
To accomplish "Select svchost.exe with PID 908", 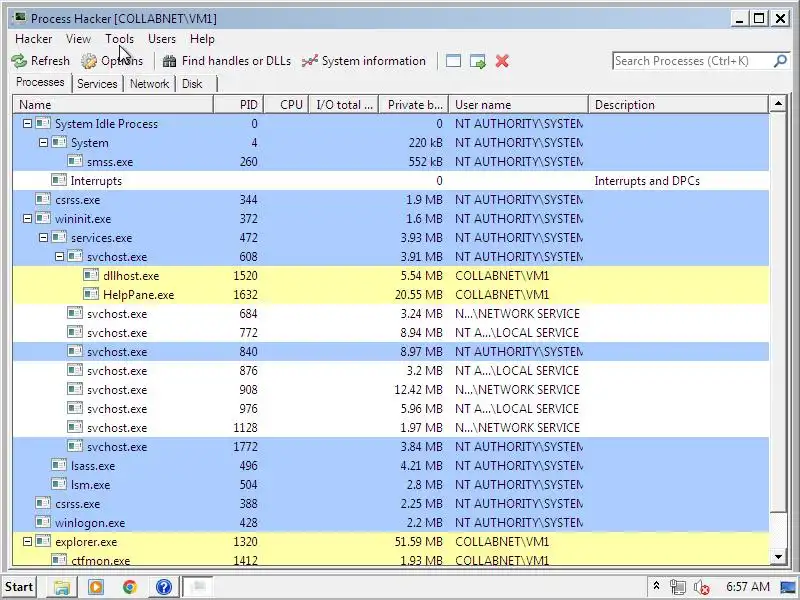I will (x=391, y=390).
